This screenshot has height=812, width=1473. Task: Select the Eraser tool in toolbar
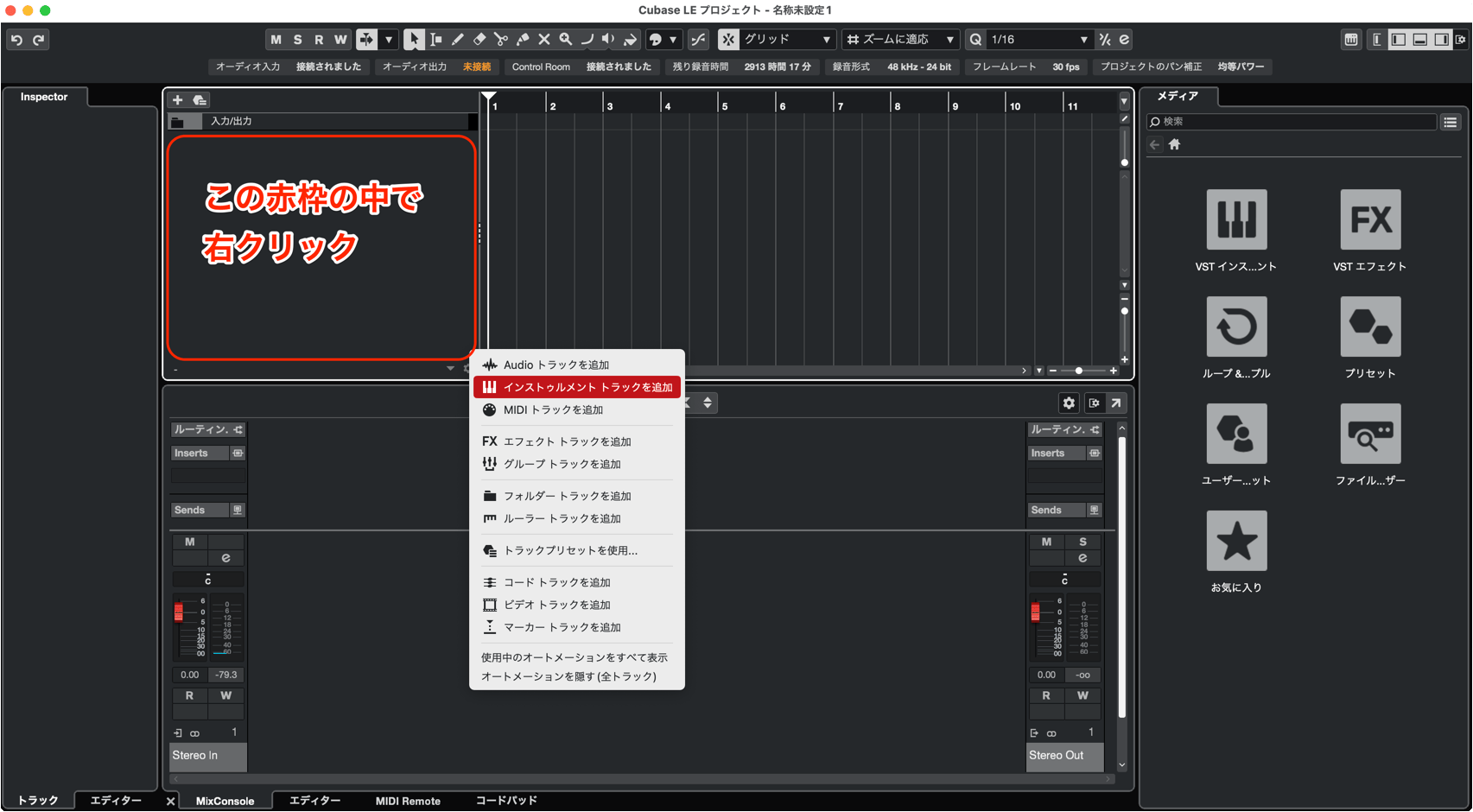click(x=479, y=40)
